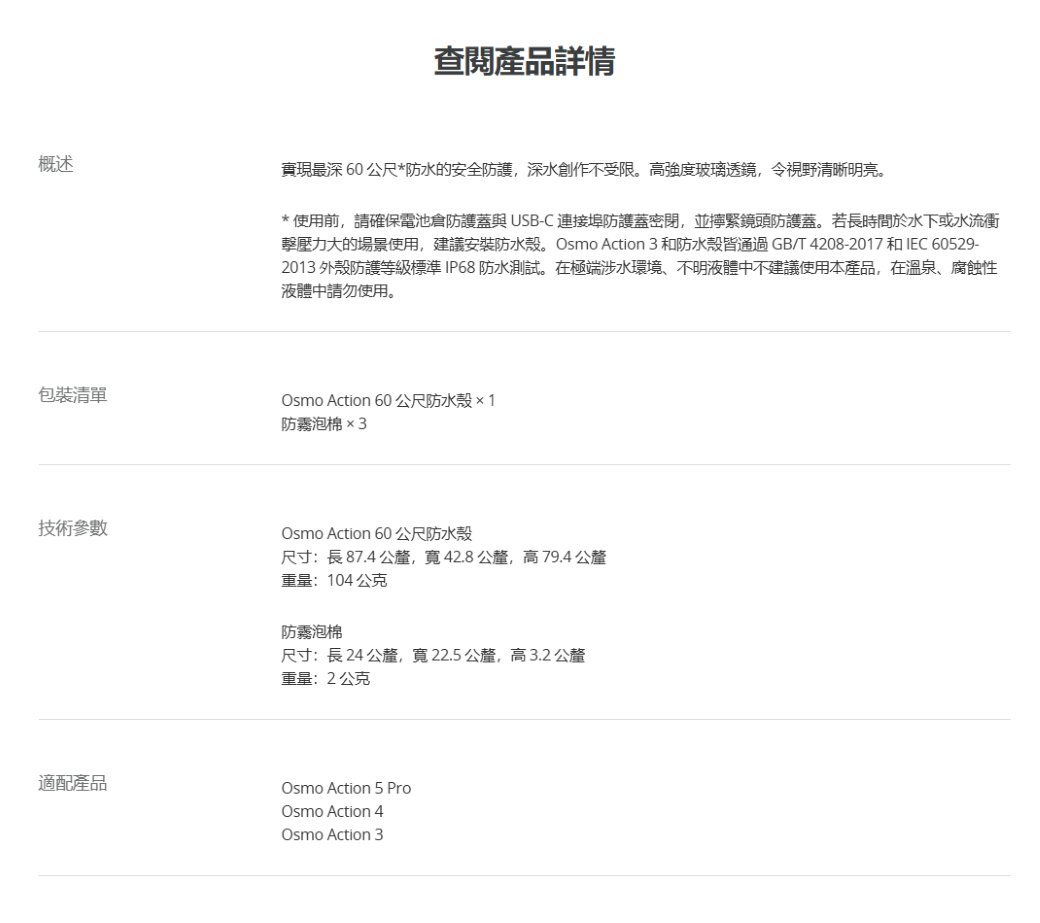Click the text 液體中請勿使用
Viewport: 1040px width, 923px height.
pyautogui.click(x=338, y=291)
